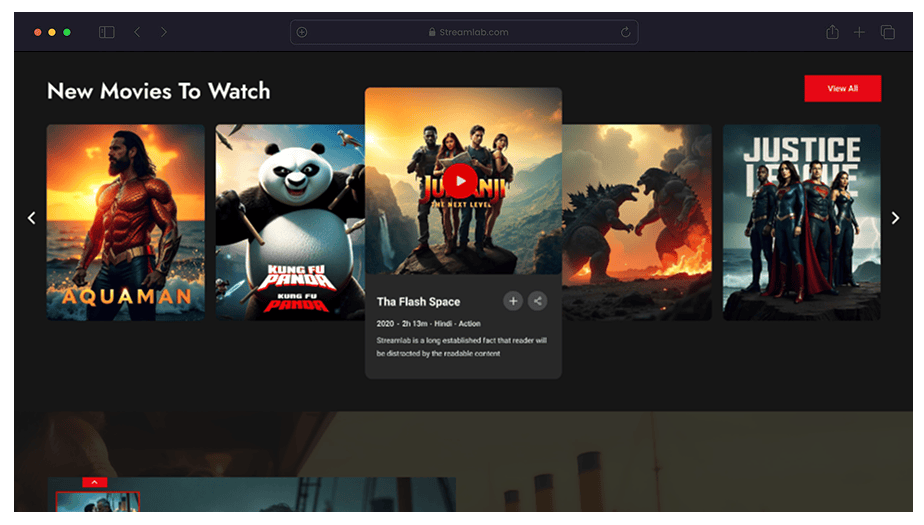Share the Tha Flash Space movie
Viewport: 924px width, 525px height.
click(538, 301)
